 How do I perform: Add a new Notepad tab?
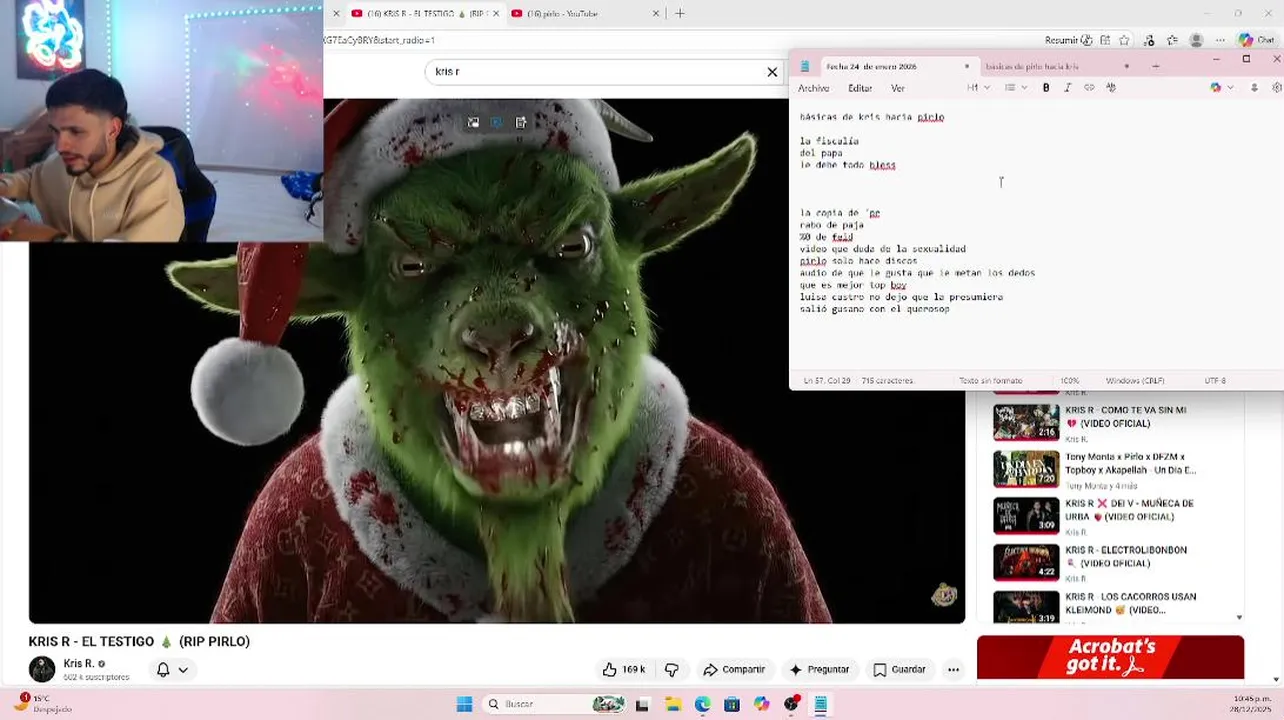1155,66
